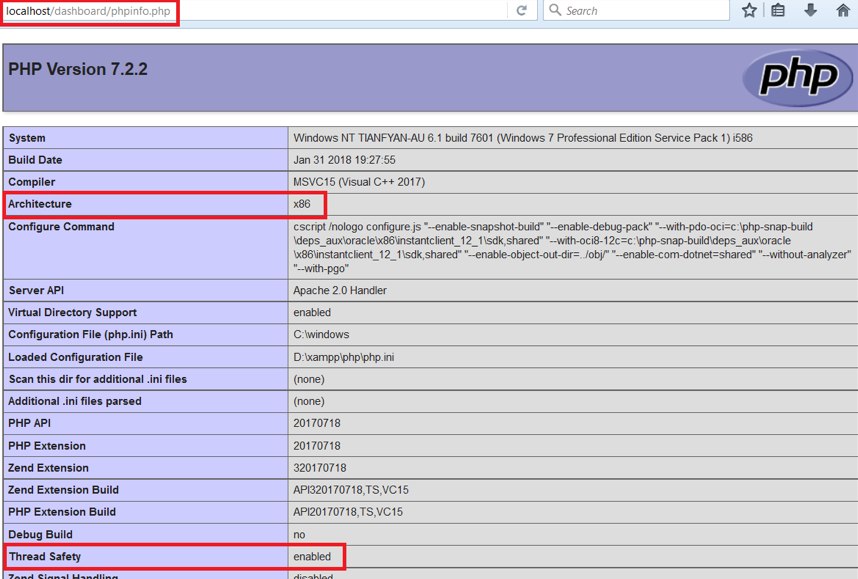Click the PHP logo image
This screenshot has height=579, width=858.
pos(798,78)
